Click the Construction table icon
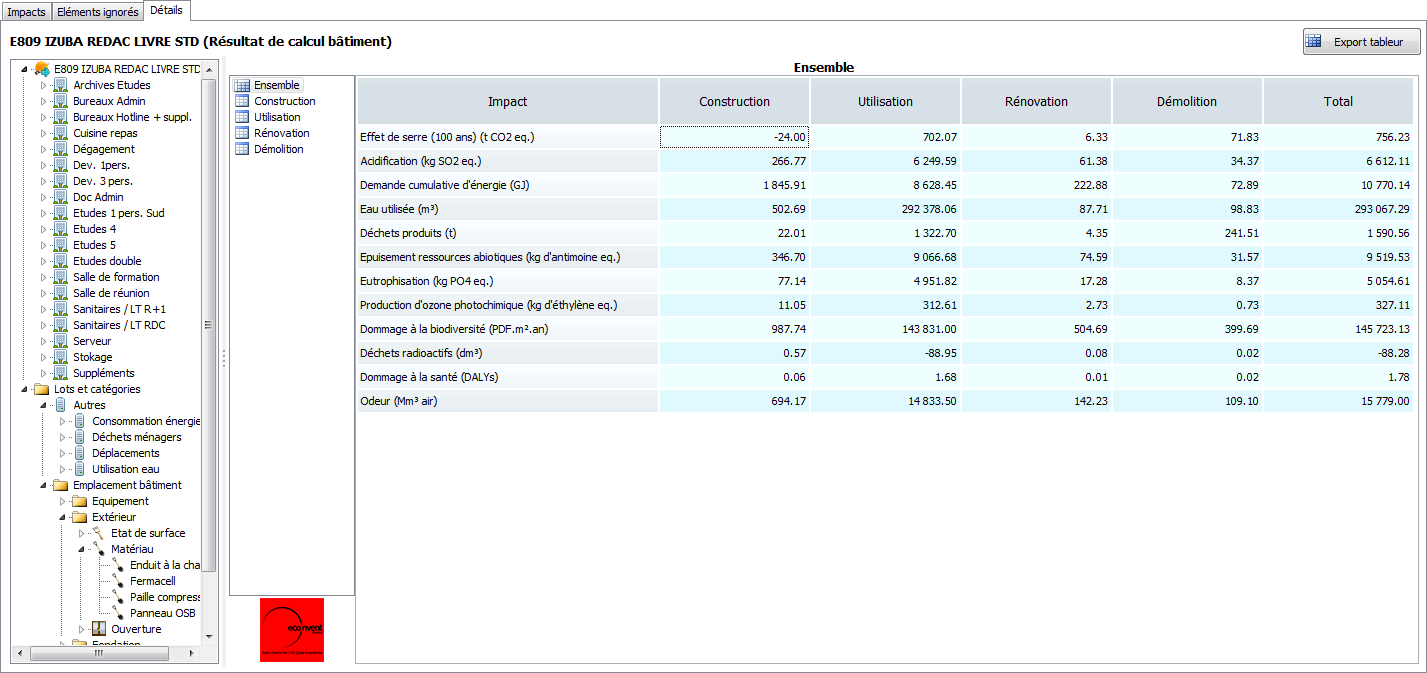This screenshot has width=1427, height=673. [x=242, y=101]
